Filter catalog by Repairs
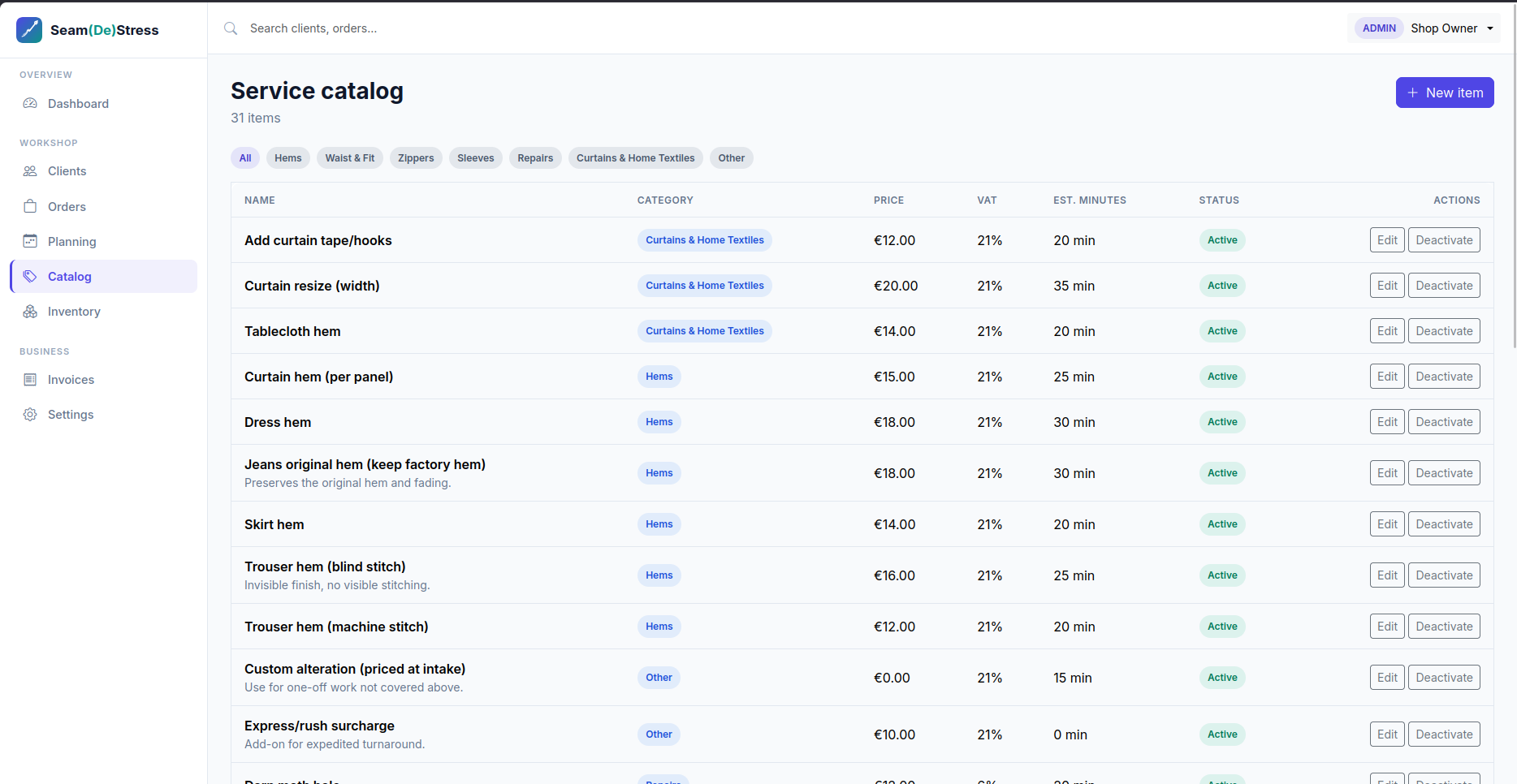1517x784 pixels. 535,158
